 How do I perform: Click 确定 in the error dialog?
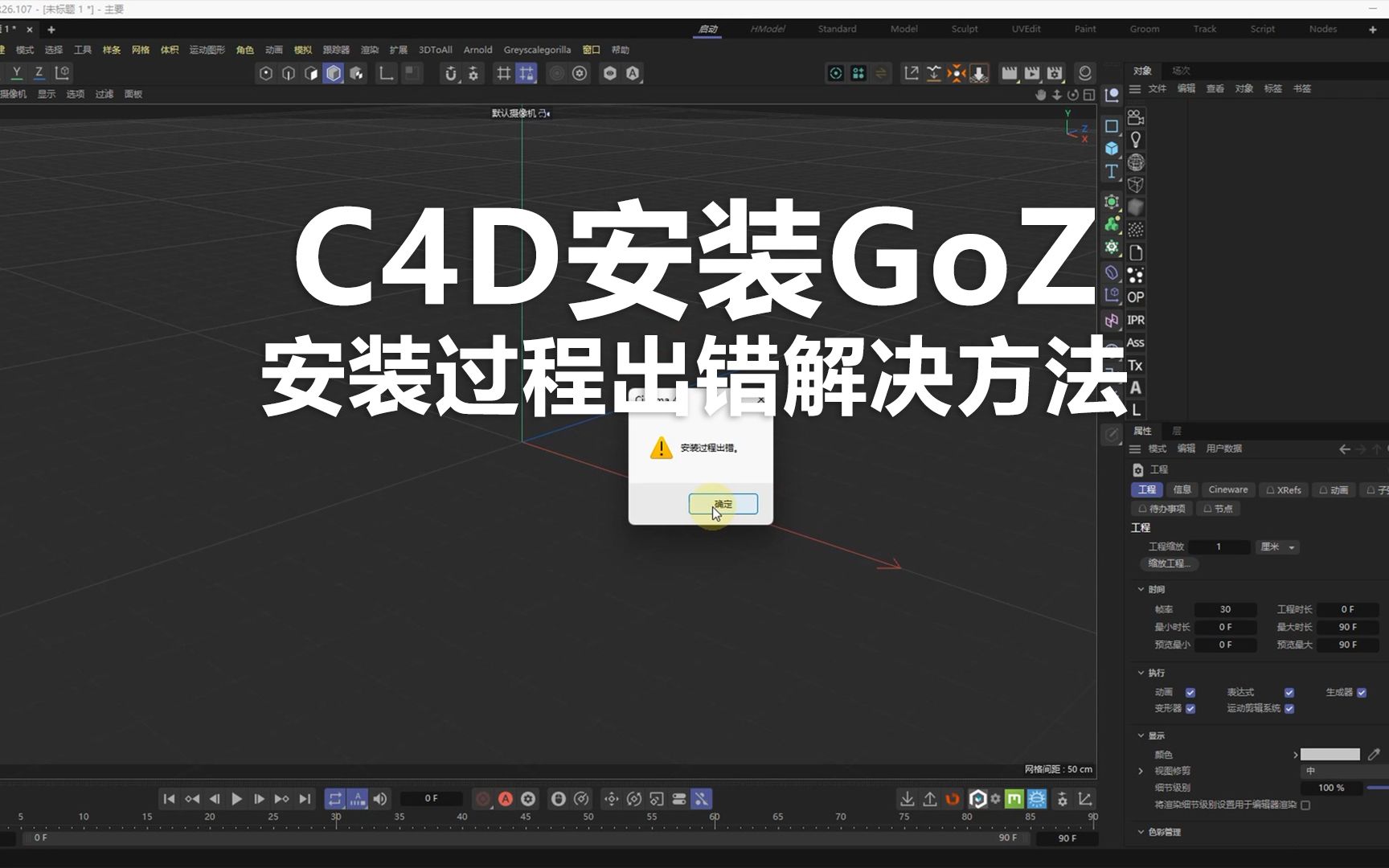(723, 504)
